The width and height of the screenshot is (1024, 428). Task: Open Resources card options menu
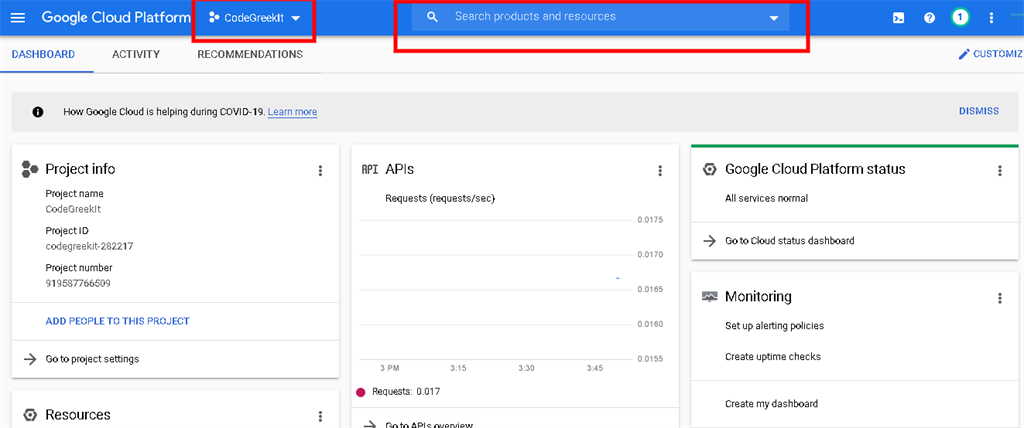pyautogui.click(x=320, y=416)
